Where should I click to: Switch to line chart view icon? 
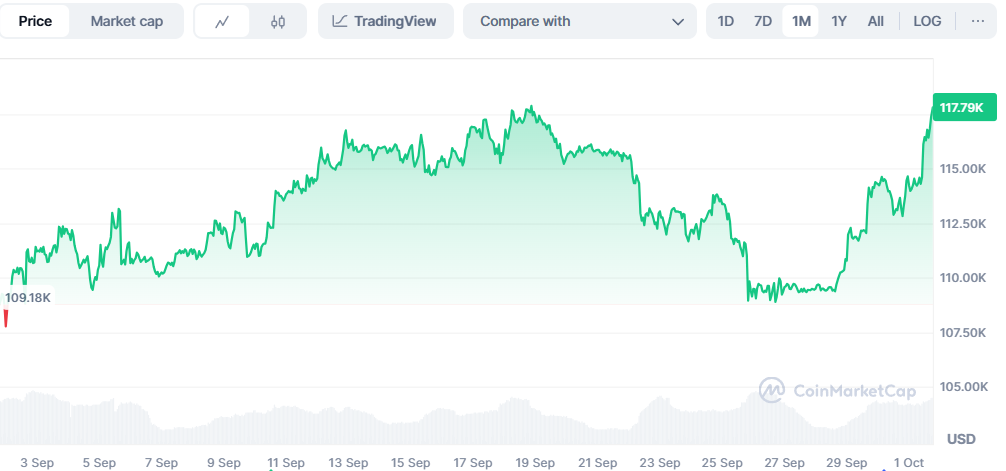(x=222, y=21)
